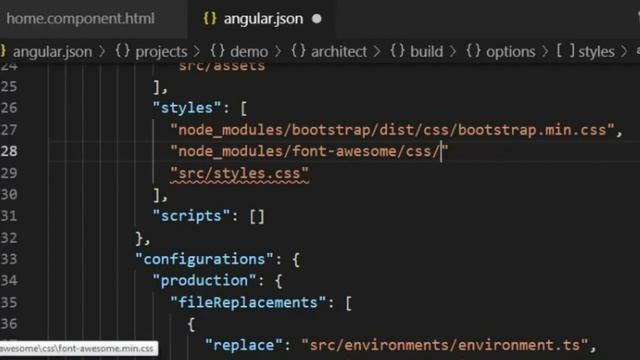This screenshot has height=360, width=640.
Task: Click the "configurations" key on line 33
Action: pyautogui.click(x=204, y=260)
